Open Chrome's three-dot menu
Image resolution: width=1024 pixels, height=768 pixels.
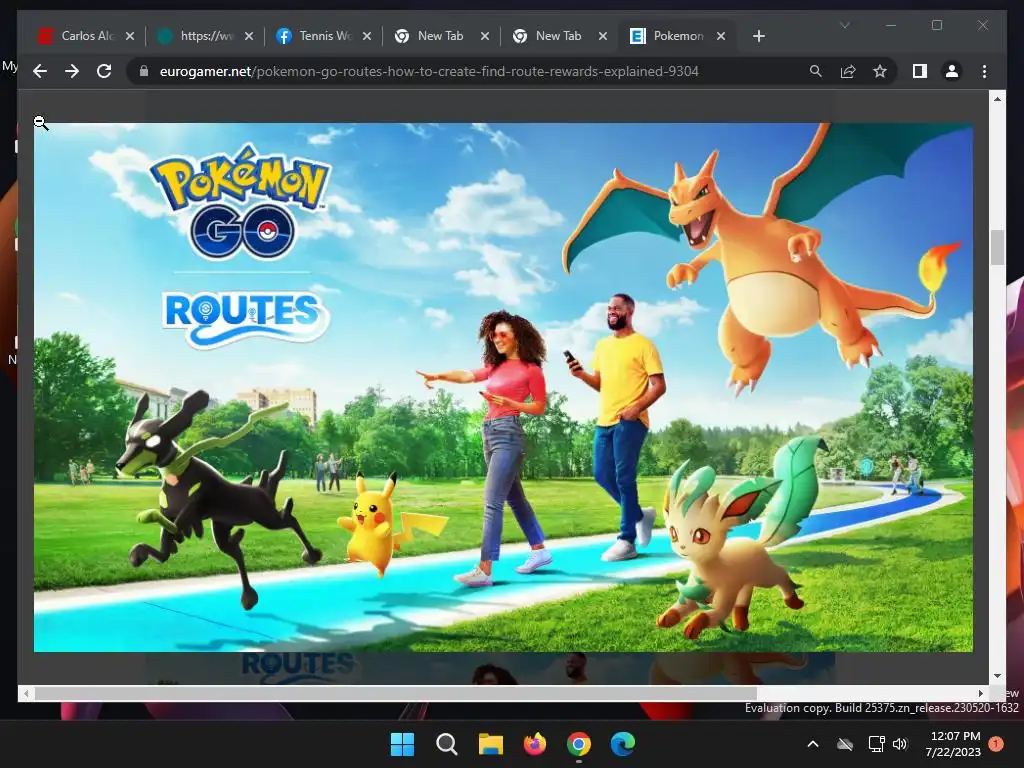click(x=984, y=71)
